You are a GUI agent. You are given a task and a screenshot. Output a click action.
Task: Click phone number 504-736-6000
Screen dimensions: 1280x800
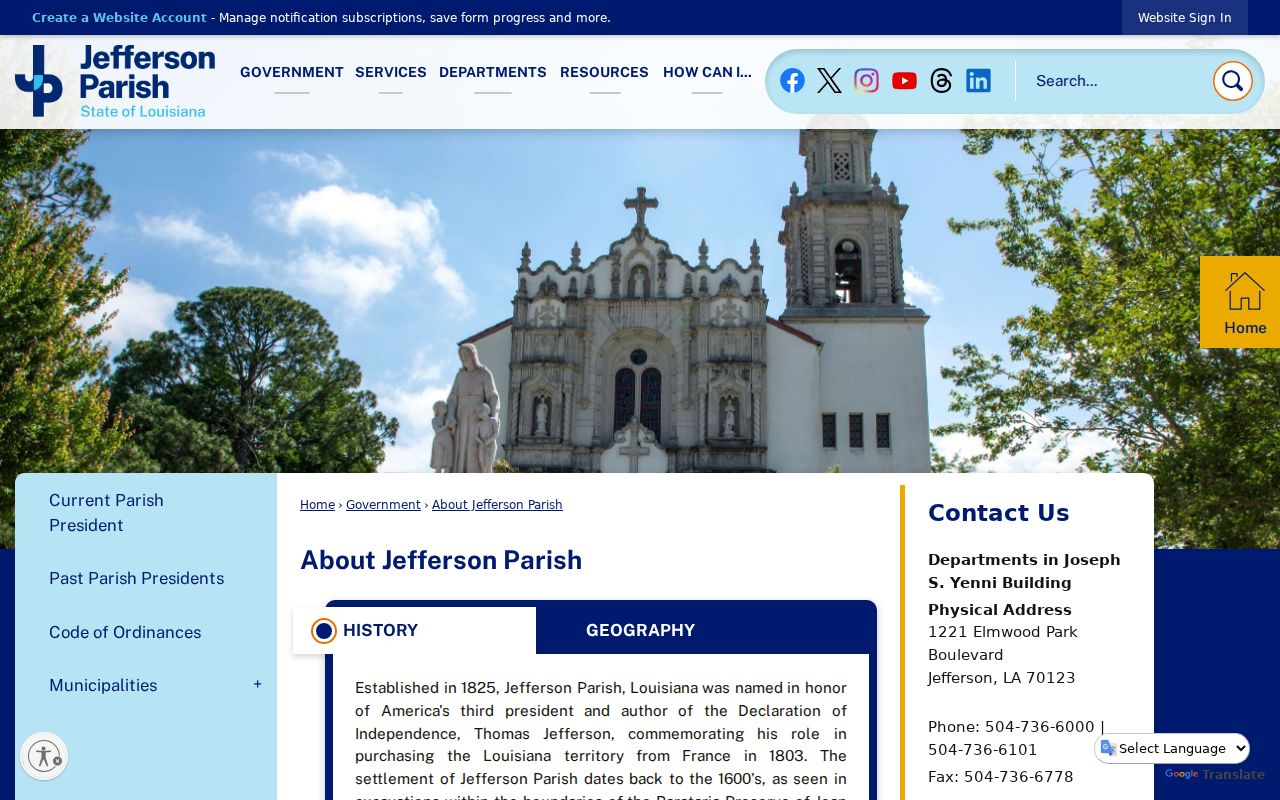(x=1039, y=727)
